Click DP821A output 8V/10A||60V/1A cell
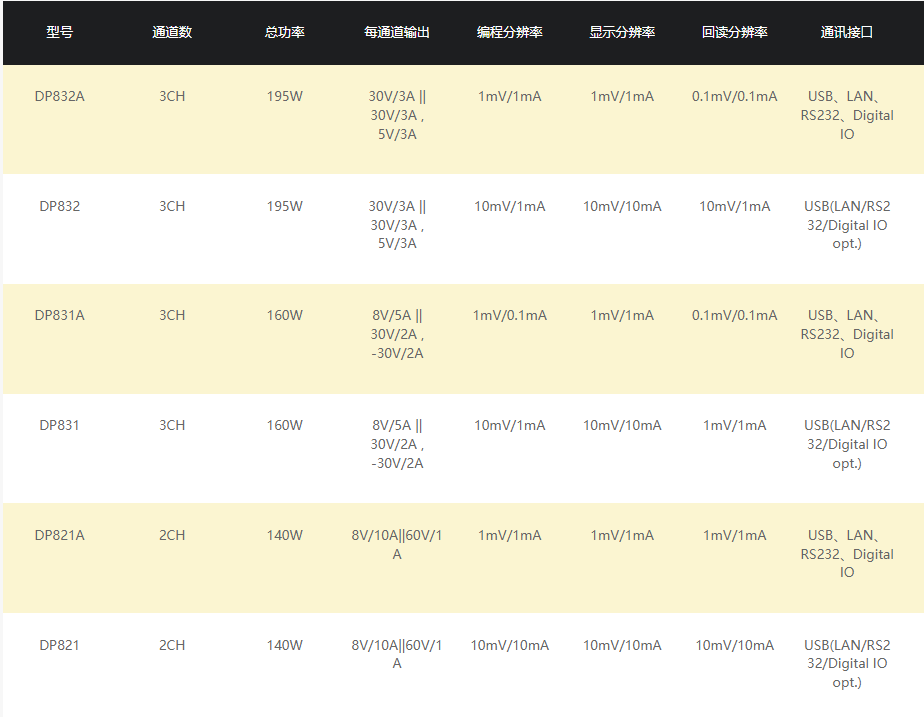The width and height of the screenshot is (924, 717). coord(397,544)
